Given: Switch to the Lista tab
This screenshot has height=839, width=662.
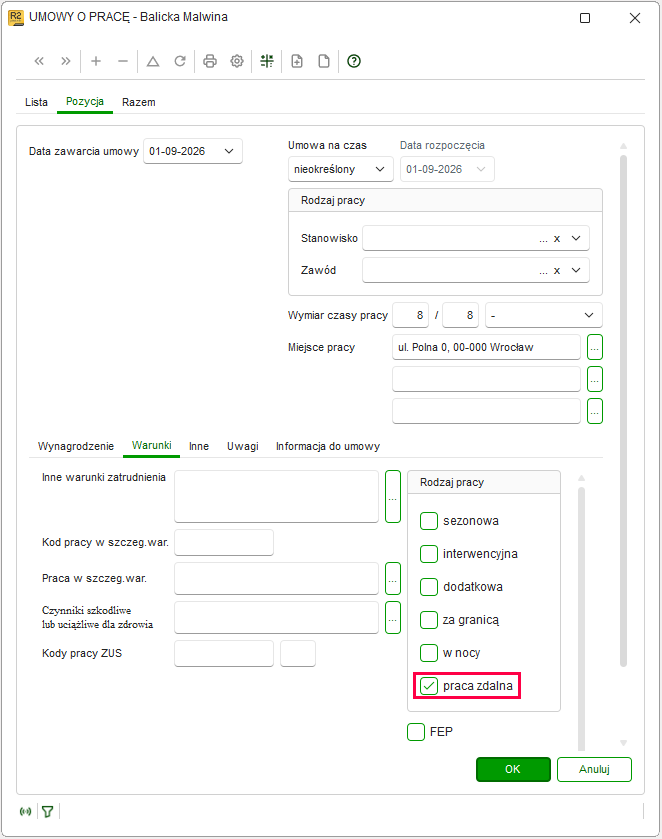Looking at the screenshot, I should [36, 102].
